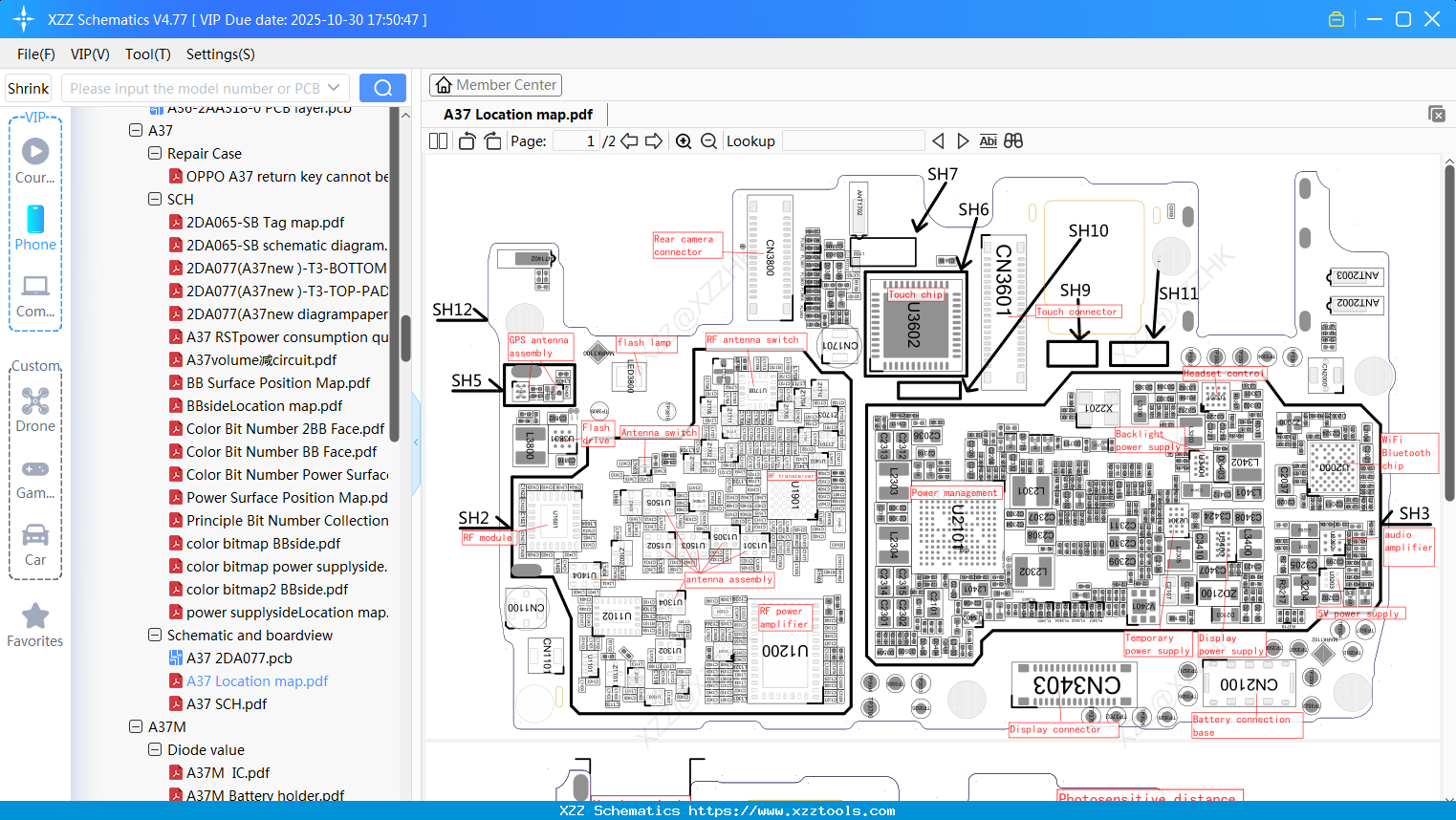Go to the next PDF page arrow

(x=654, y=141)
